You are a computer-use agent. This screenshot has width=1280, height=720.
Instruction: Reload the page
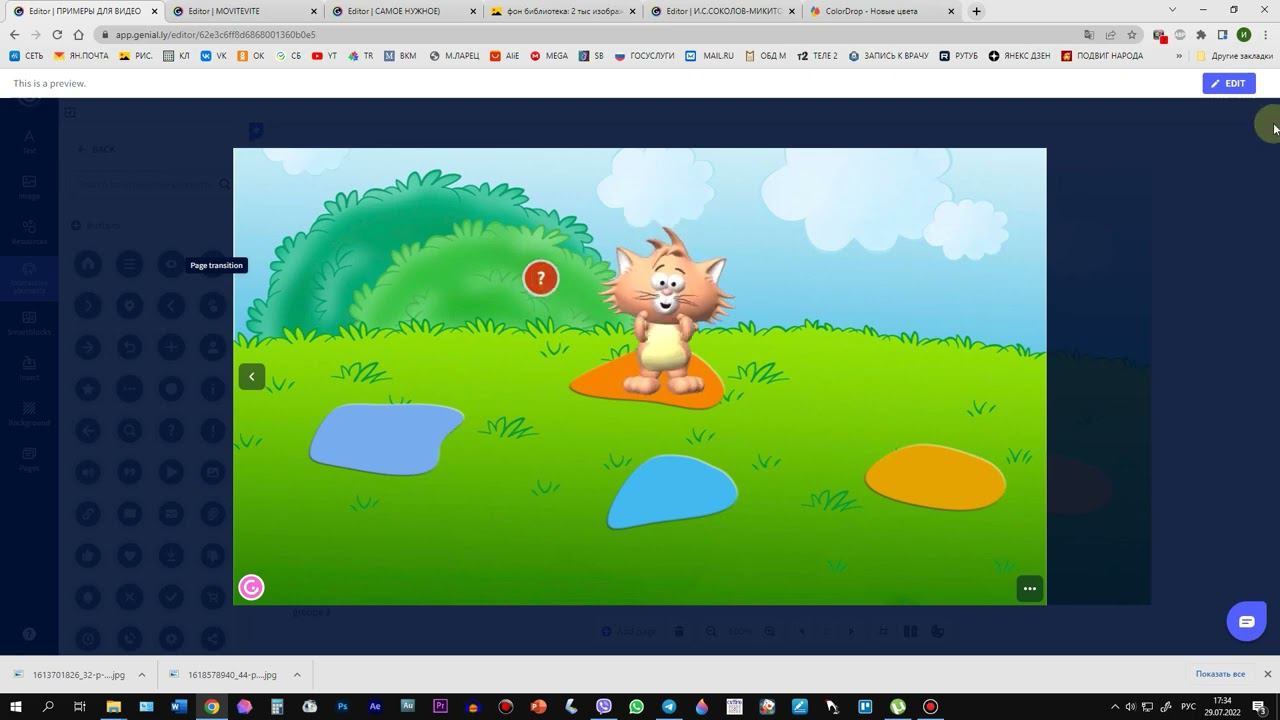tap(57, 34)
